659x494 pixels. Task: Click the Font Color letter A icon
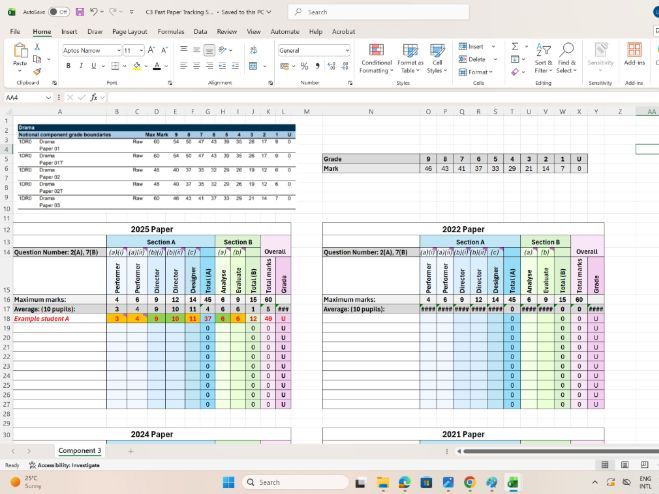point(157,66)
